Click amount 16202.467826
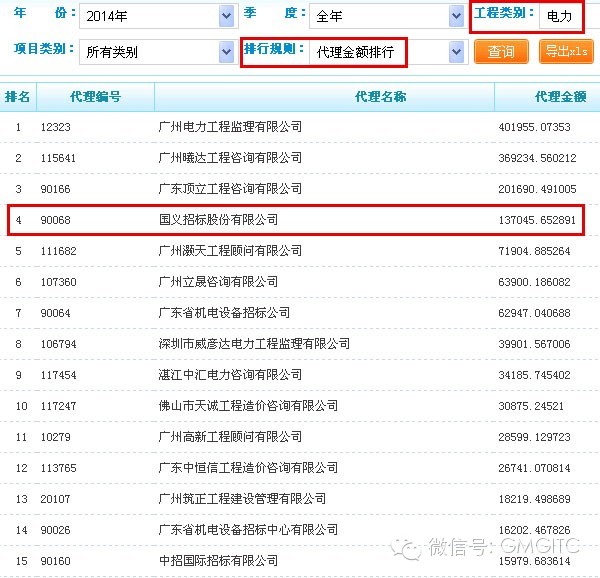Screen dimensions: 600x578 tap(534, 530)
